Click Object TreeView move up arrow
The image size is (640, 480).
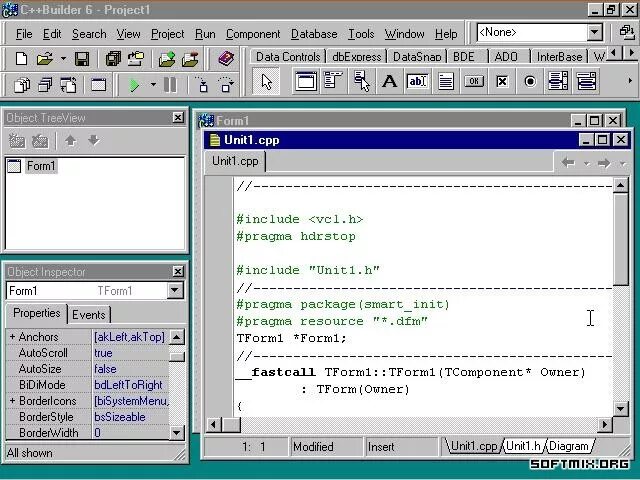pos(70,141)
